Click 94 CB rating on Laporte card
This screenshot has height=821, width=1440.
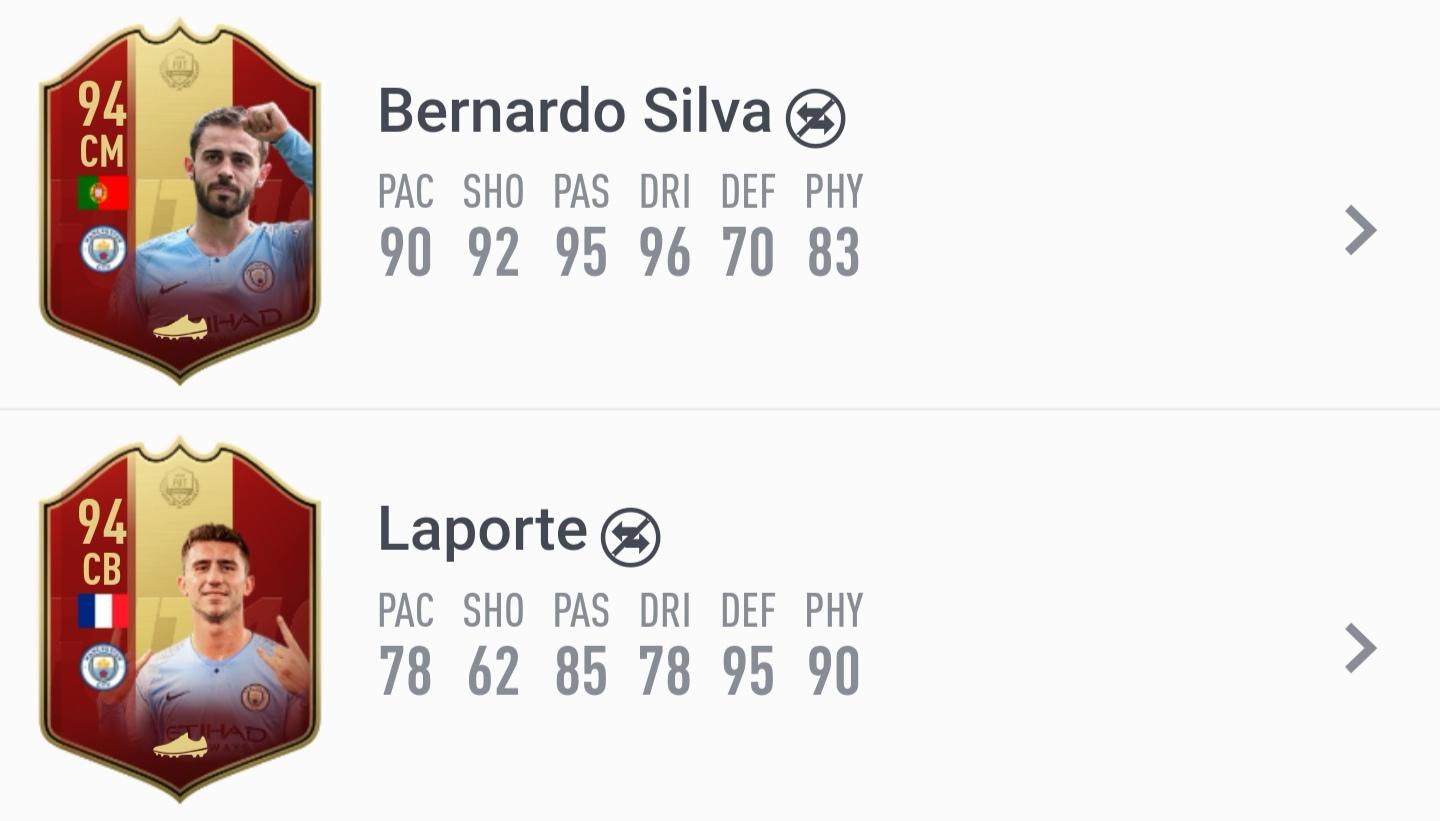[102, 544]
